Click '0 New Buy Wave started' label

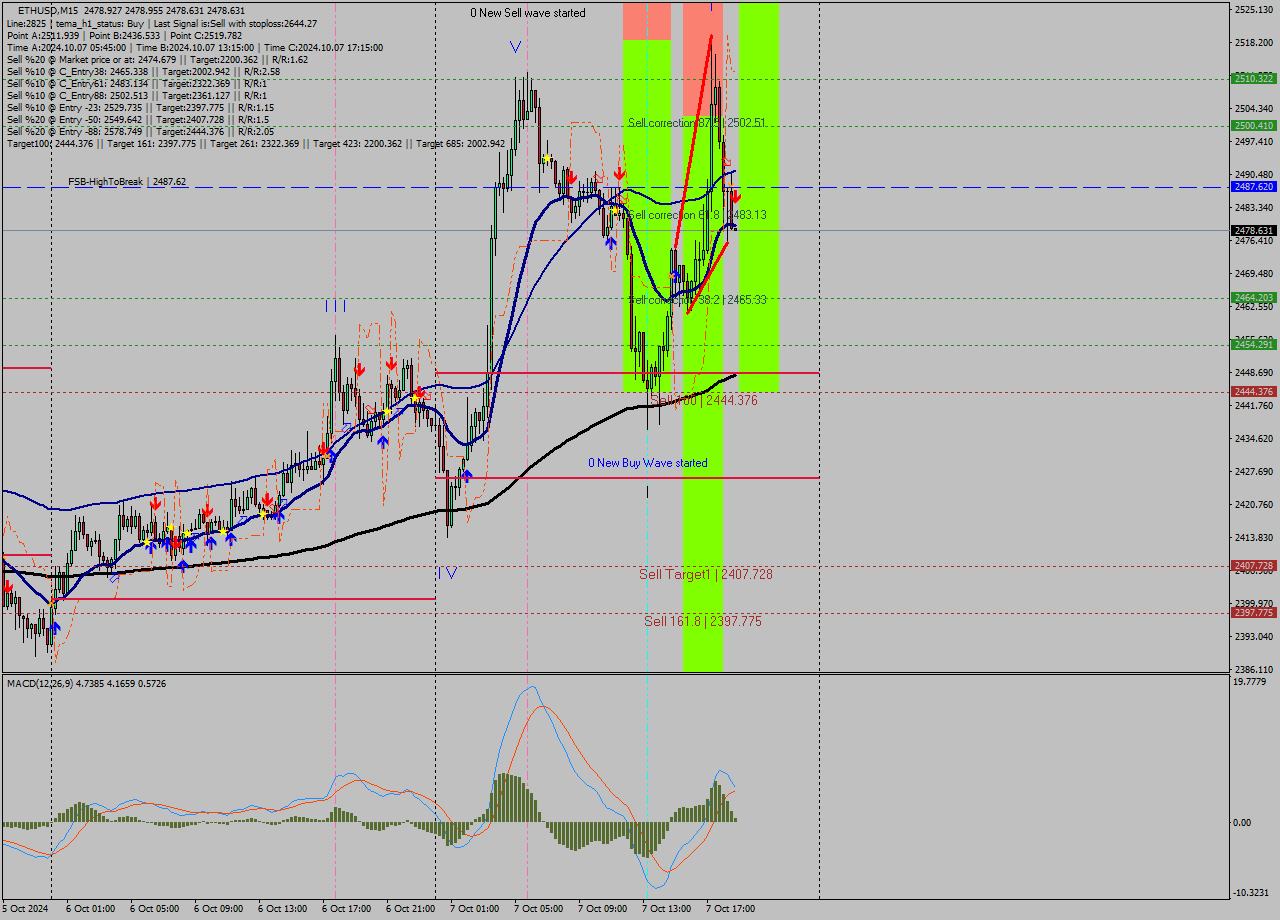(x=647, y=463)
